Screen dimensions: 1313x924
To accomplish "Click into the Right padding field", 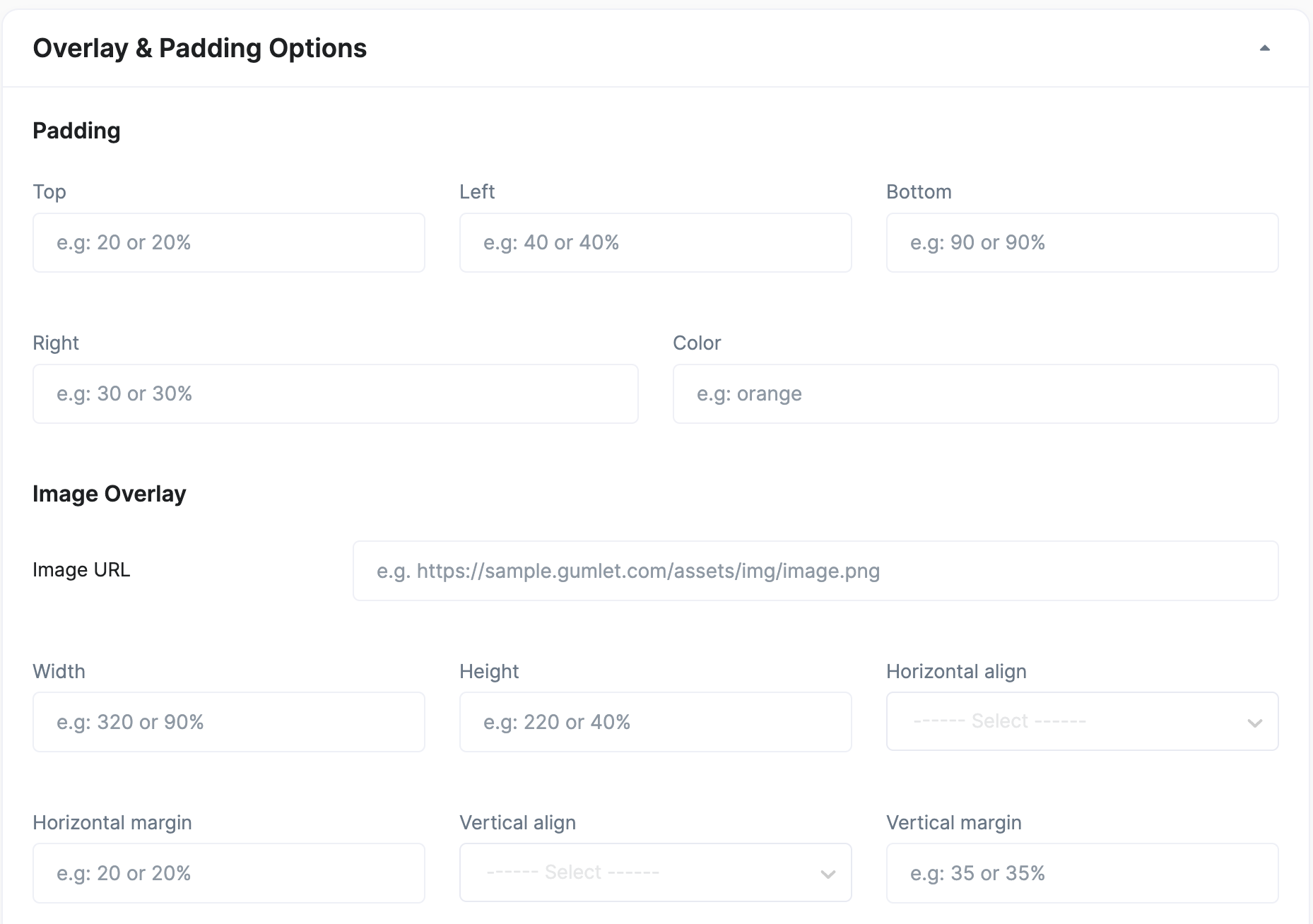I will [335, 393].
